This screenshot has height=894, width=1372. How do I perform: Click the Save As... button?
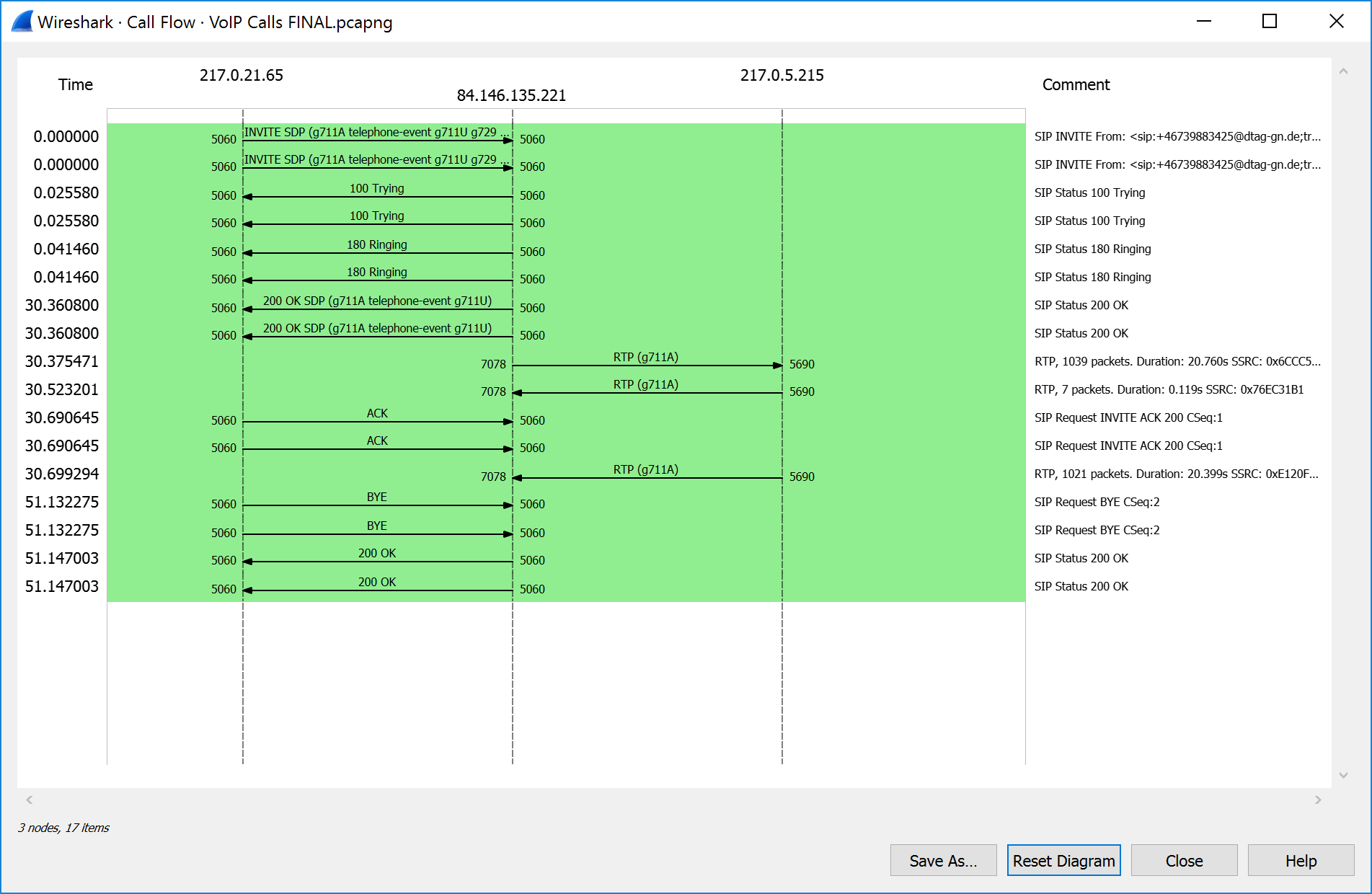943,860
